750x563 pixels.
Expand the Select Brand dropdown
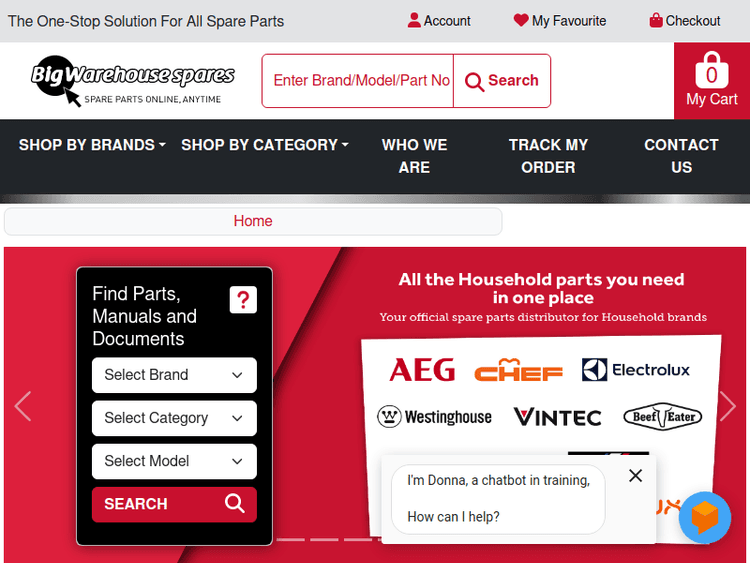point(174,375)
